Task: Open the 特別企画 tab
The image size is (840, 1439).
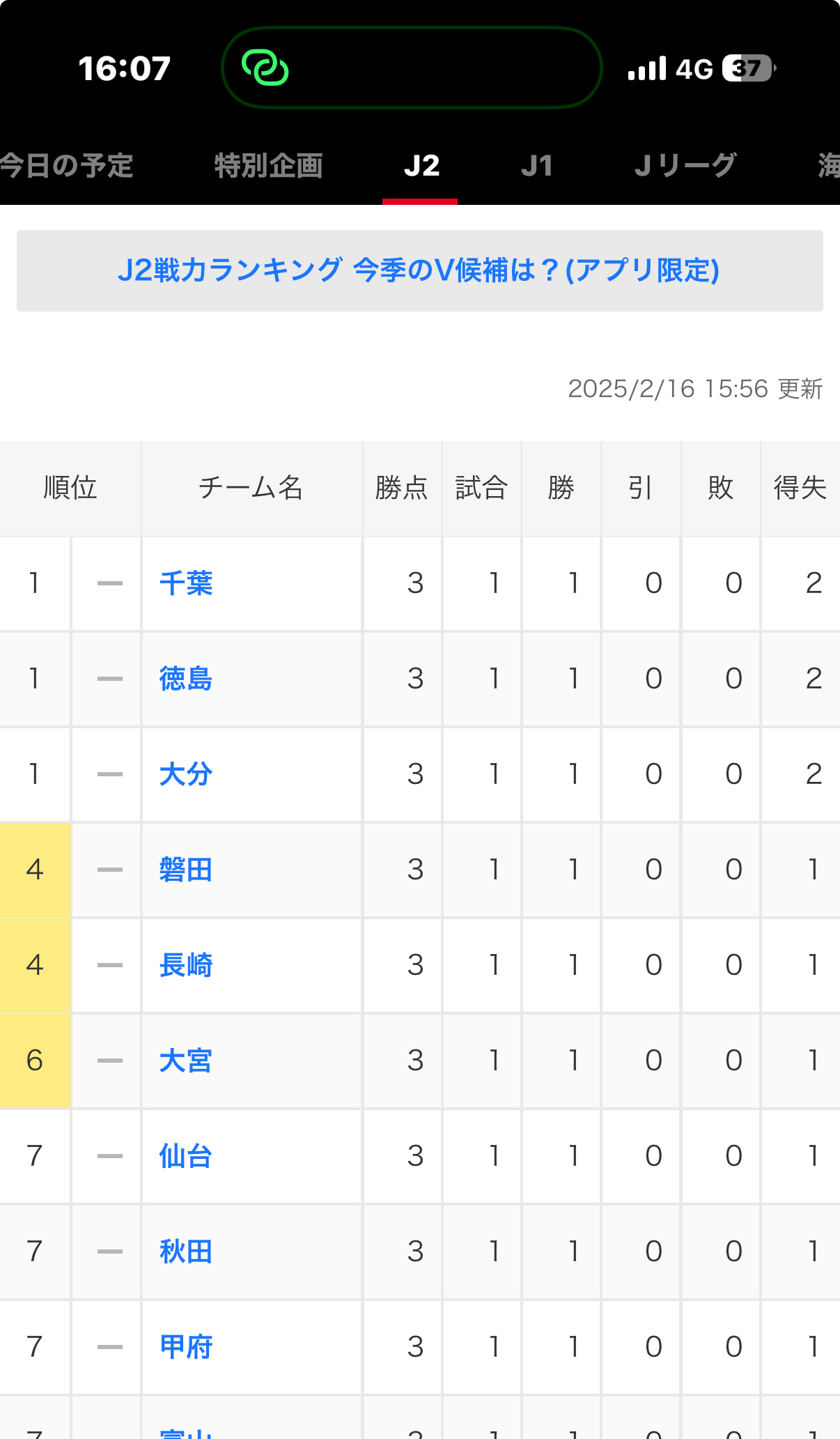Action: pos(268,166)
